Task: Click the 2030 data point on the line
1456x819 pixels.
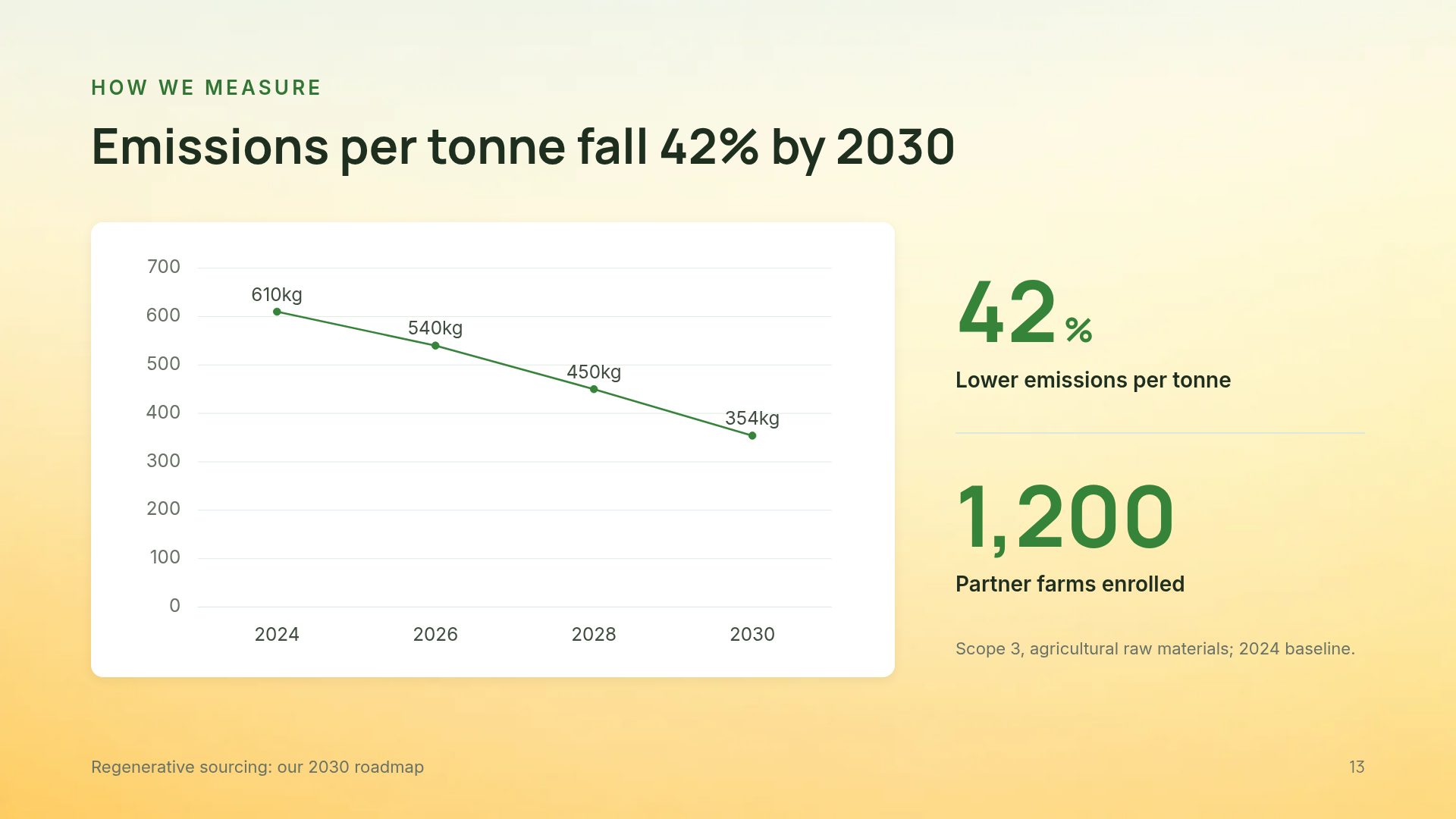Action: pos(752,436)
